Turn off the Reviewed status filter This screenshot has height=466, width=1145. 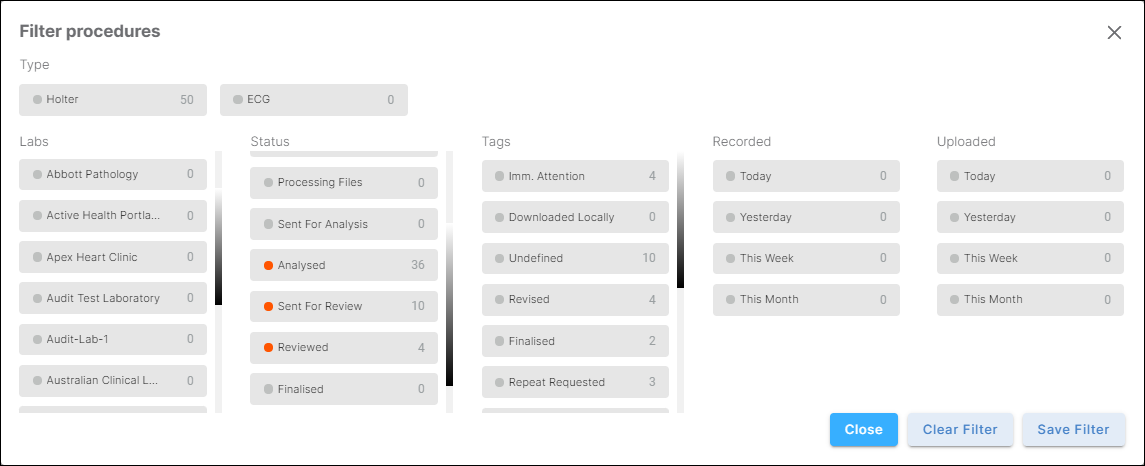pyautogui.click(x=344, y=347)
